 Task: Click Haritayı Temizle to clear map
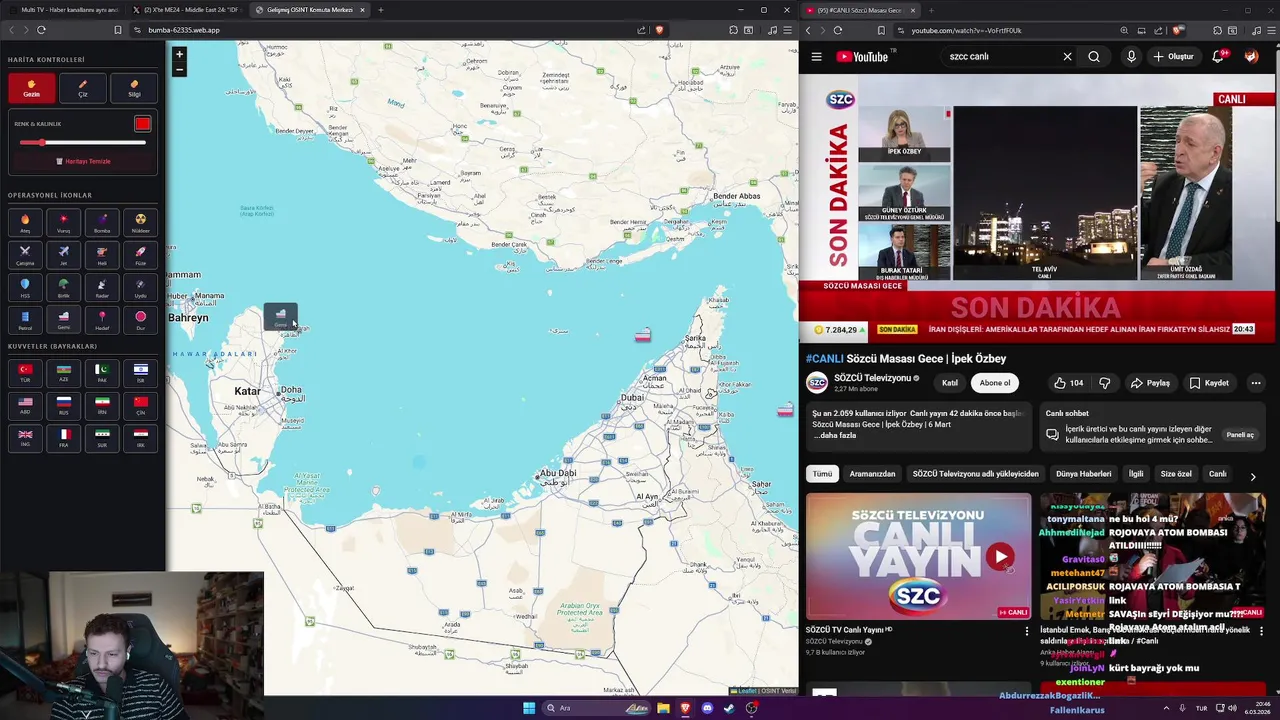tap(82, 161)
